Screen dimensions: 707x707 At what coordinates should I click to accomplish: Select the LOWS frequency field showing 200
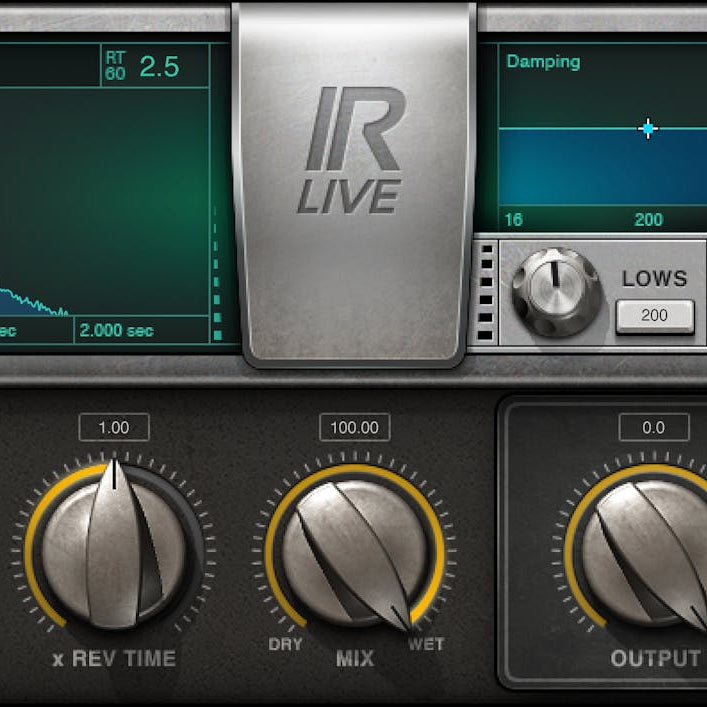point(655,315)
